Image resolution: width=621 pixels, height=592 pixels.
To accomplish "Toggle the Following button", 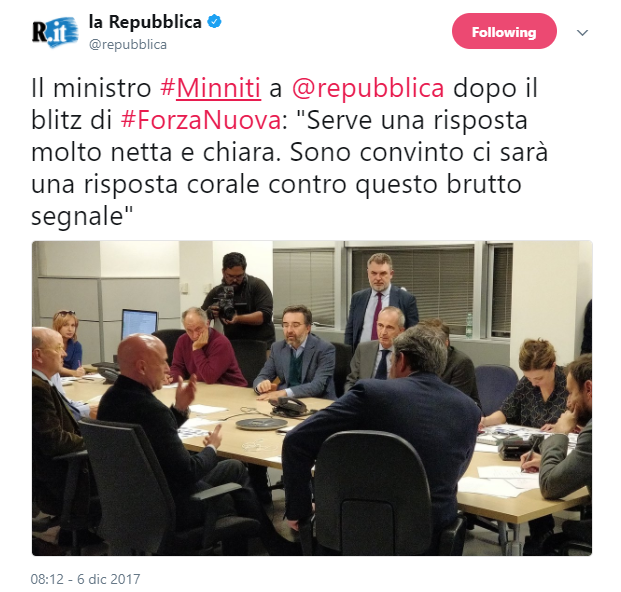I will (504, 31).
